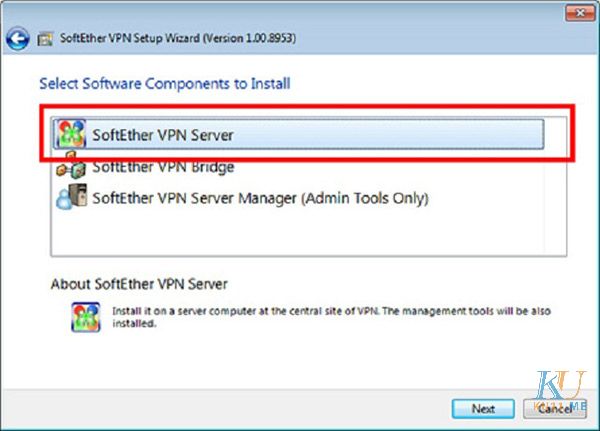This screenshot has width=600, height=431.
Task: Click empty area inside the components list
Action: click(x=300, y=235)
